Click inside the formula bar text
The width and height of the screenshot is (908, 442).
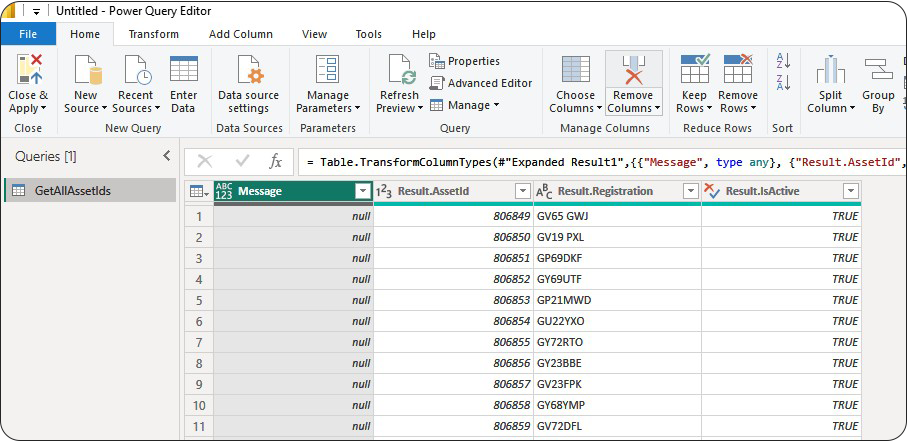click(x=600, y=161)
